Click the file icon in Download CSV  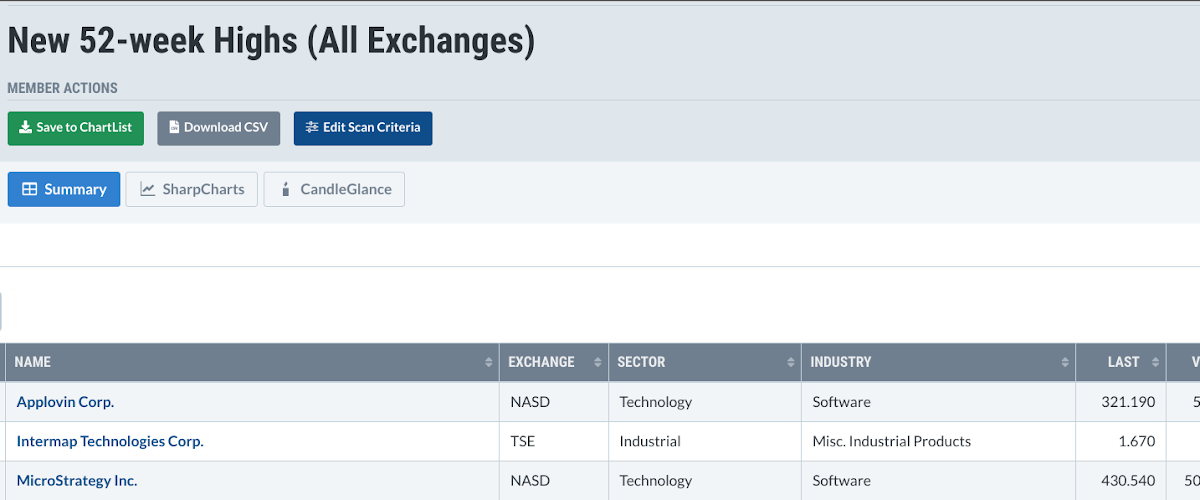pyautogui.click(x=174, y=128)
